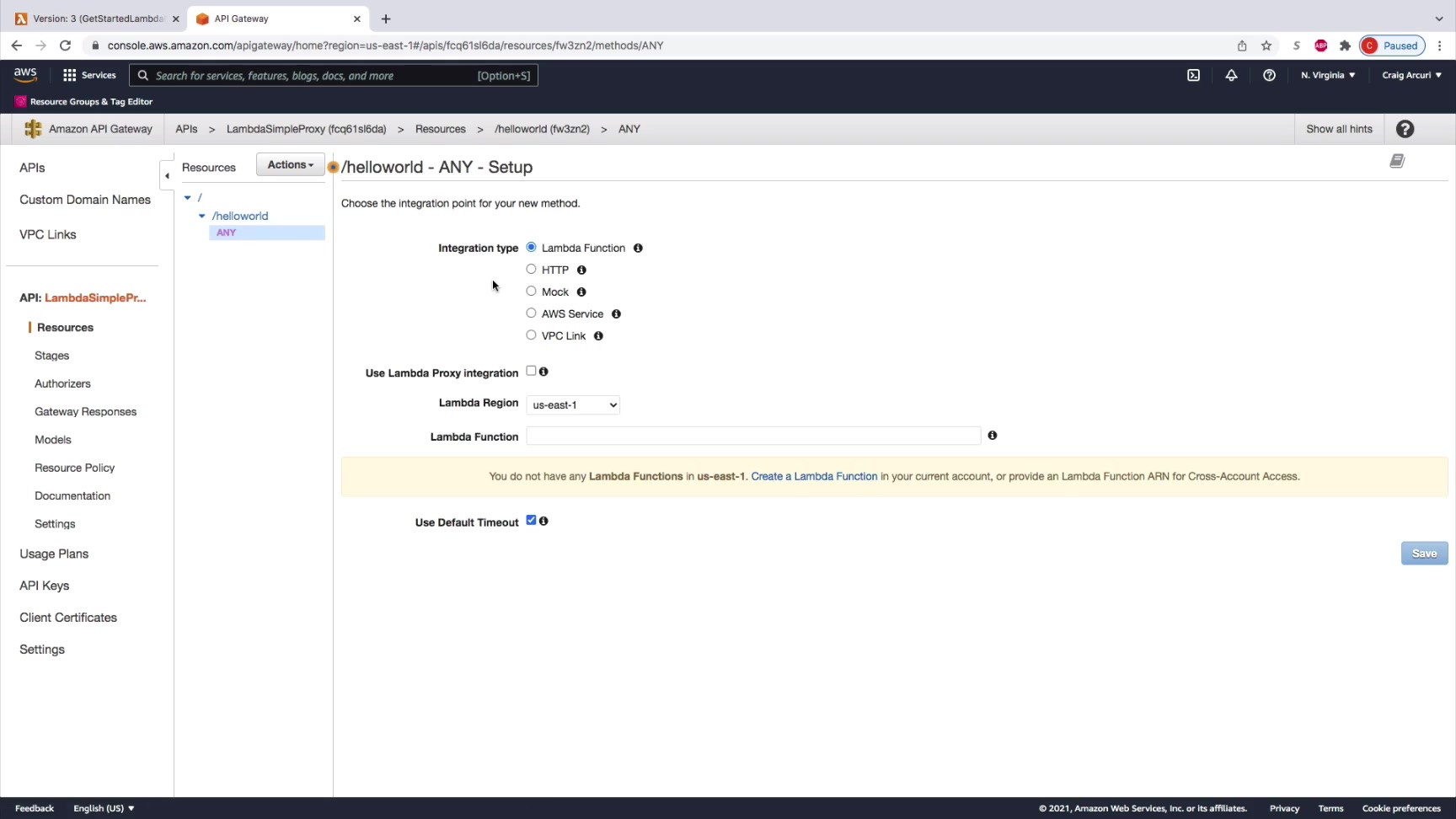Click the browser reload button
Image resolution: width=1456 pixels, height=819 pixels.
coord(65,45)
